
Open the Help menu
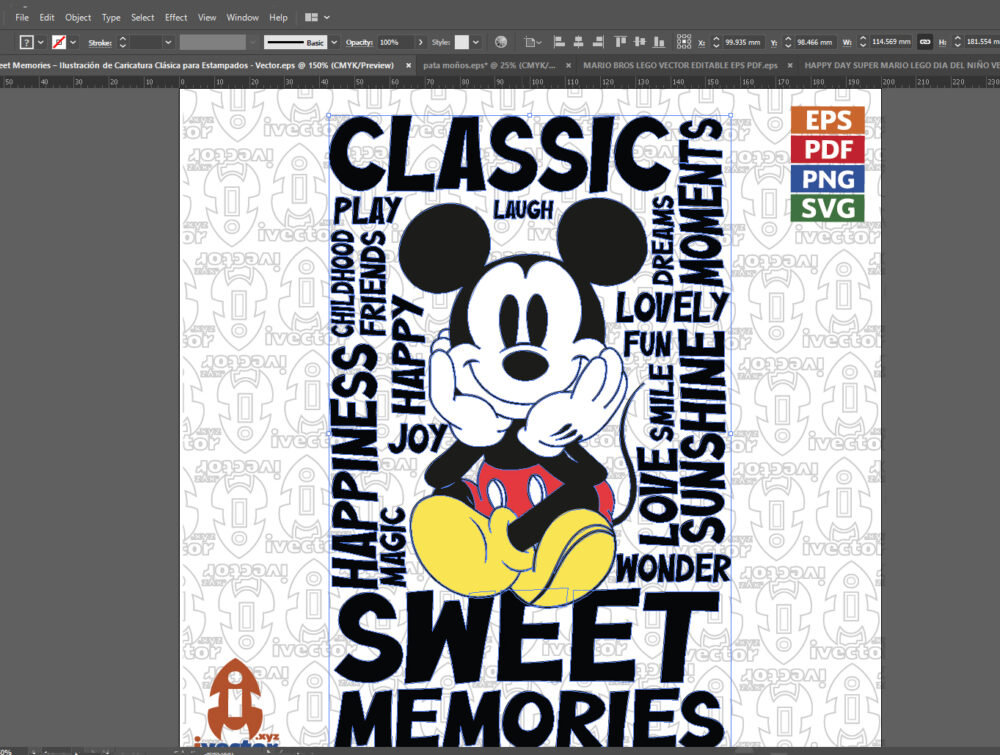(x=278, y=17)
